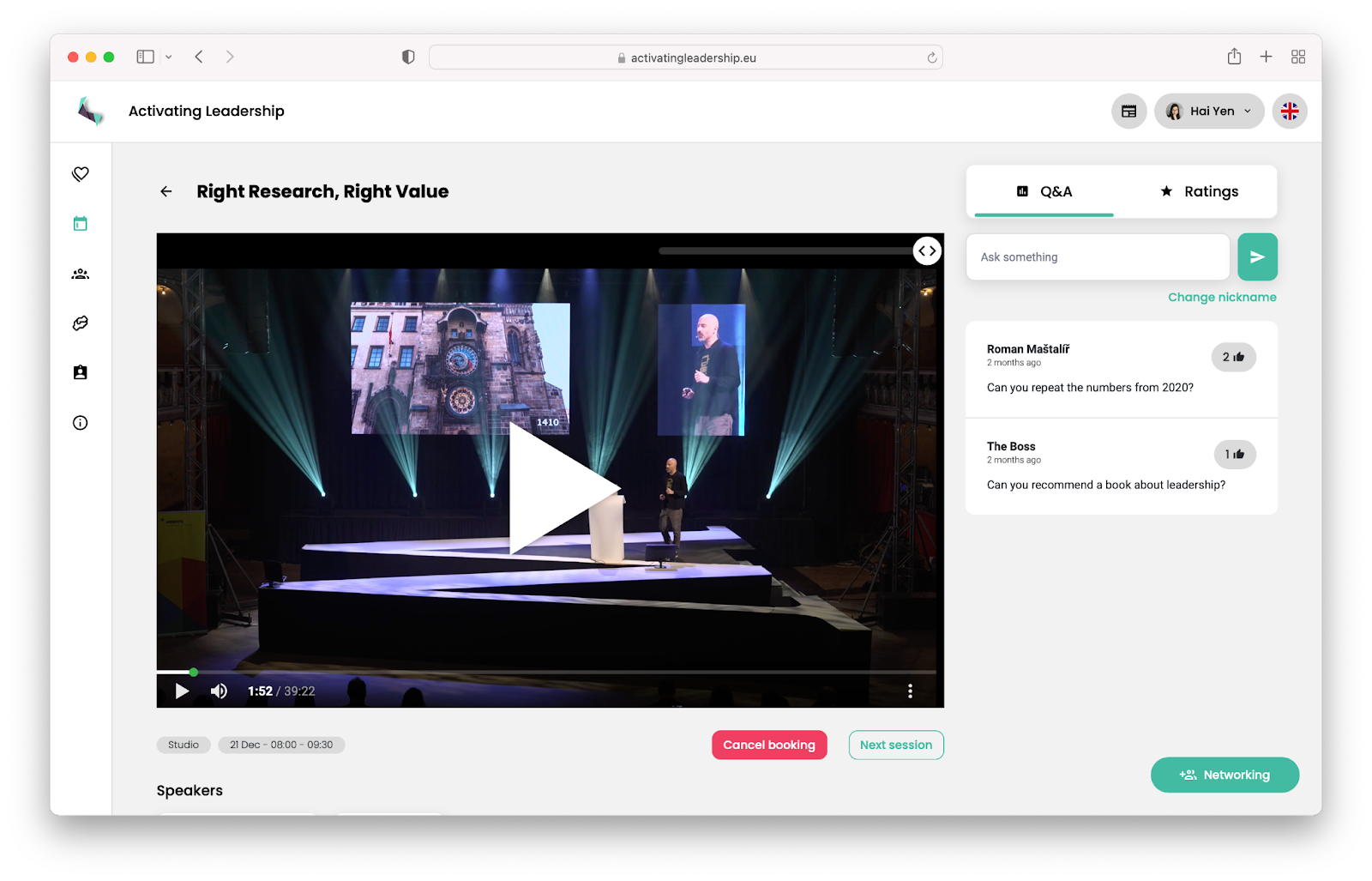Screen dimensions: 1372x881
Task: Click the Right Research, Right Value title
Action: (322, 191)
